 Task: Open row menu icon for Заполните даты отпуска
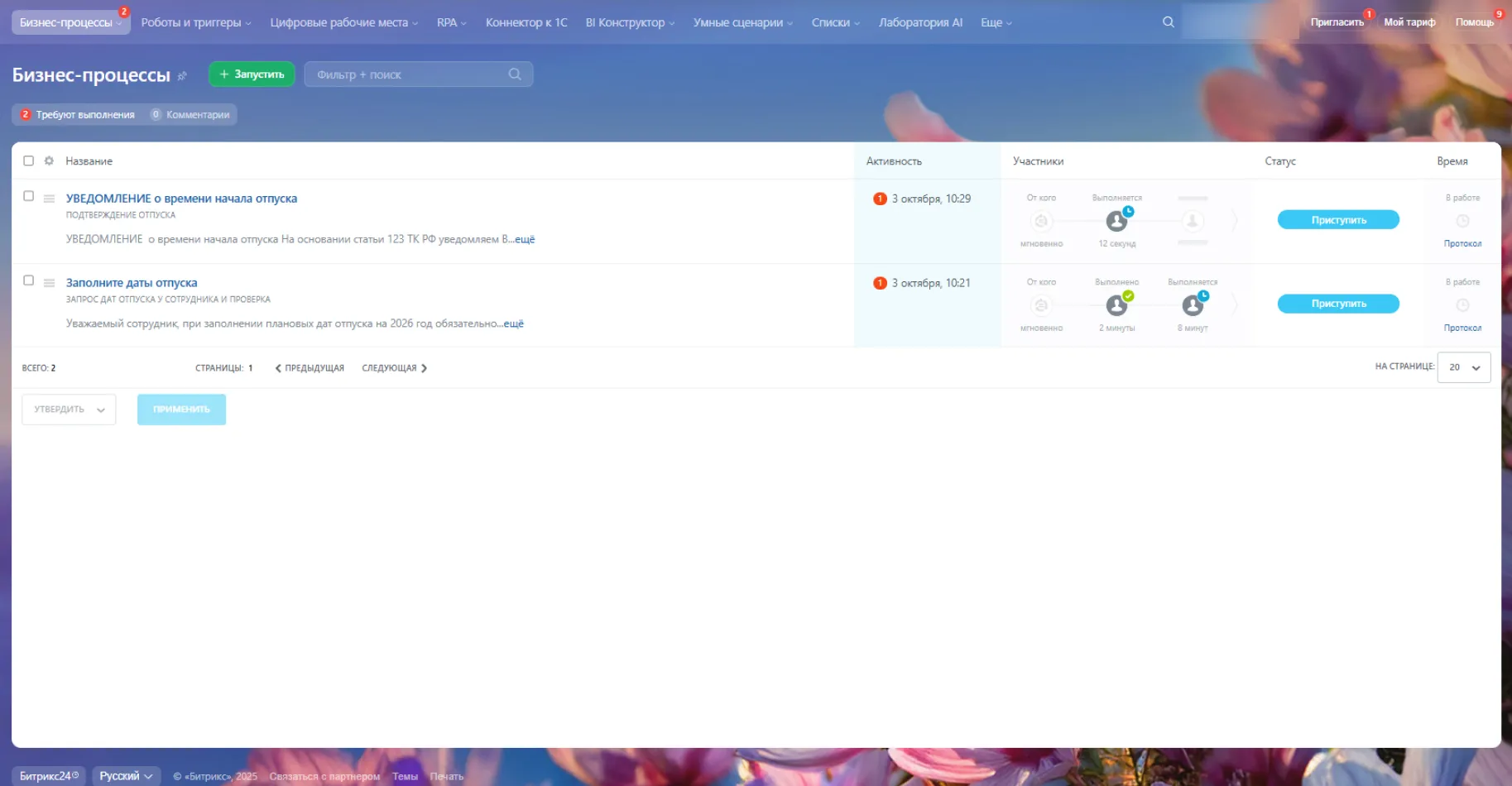pos(49,283)
